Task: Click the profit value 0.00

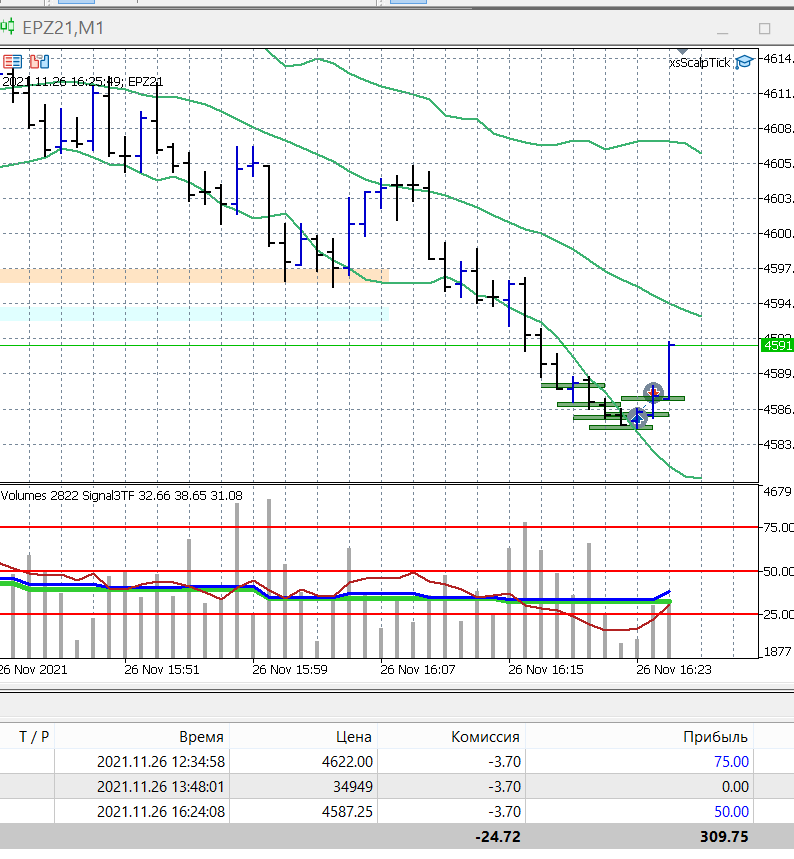Action: click(x=735, y=787)
